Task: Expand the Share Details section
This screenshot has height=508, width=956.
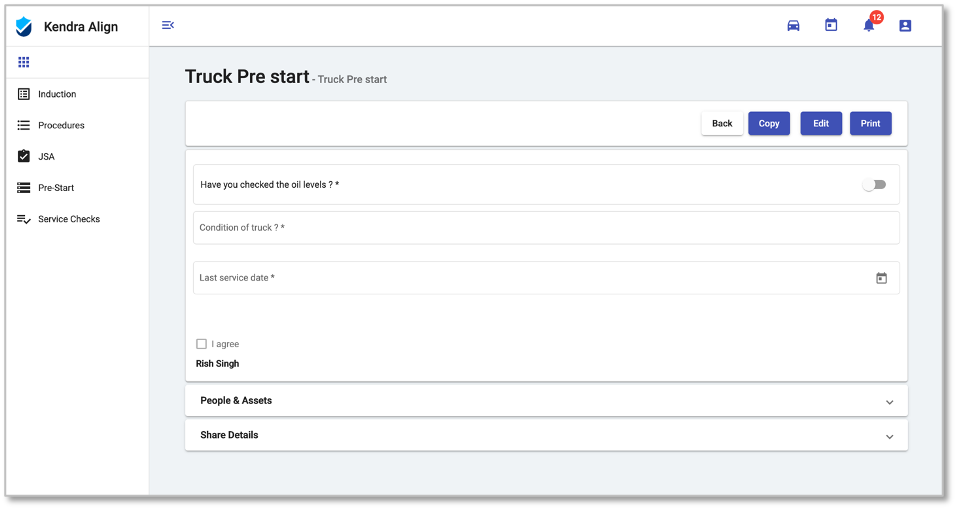Action: (546, 435)
